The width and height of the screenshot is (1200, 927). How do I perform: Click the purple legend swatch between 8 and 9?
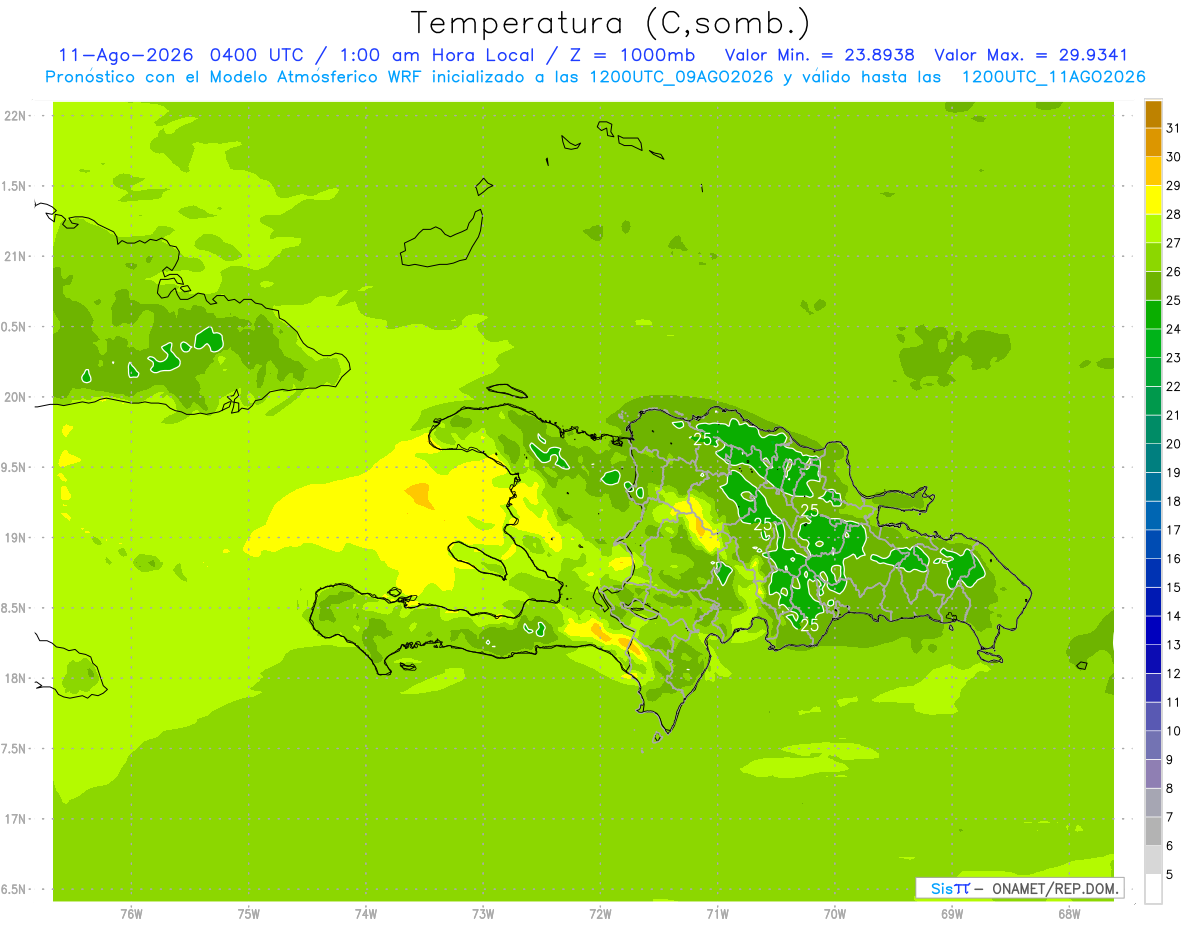pyautogui.click(x=1153, y=774)
